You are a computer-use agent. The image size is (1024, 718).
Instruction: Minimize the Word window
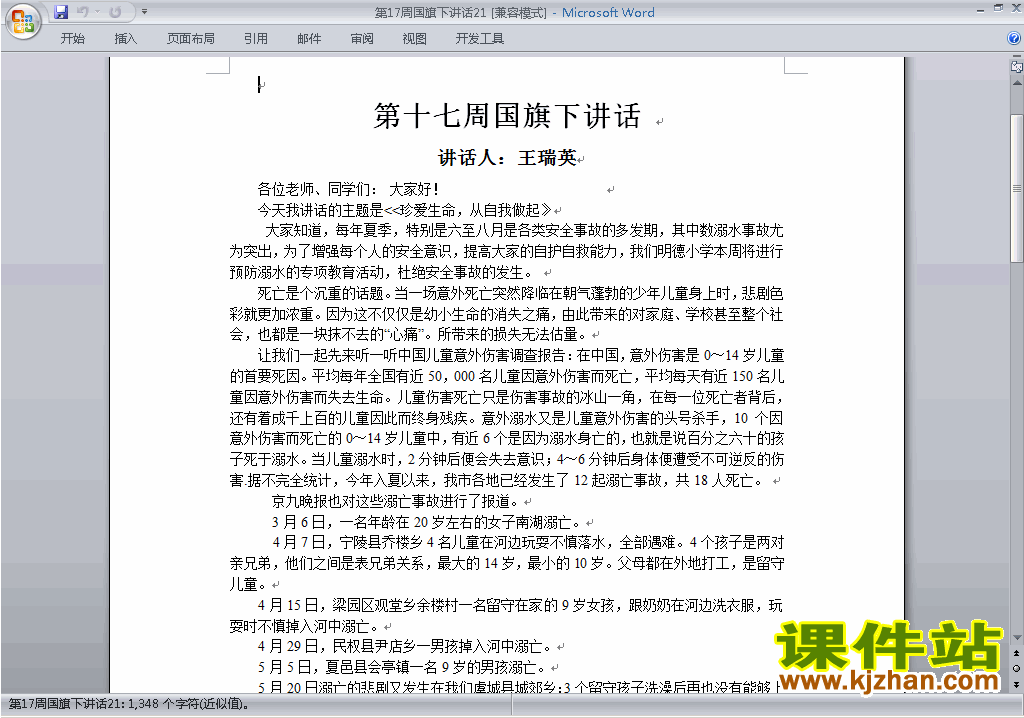click(x=981, y=10)
